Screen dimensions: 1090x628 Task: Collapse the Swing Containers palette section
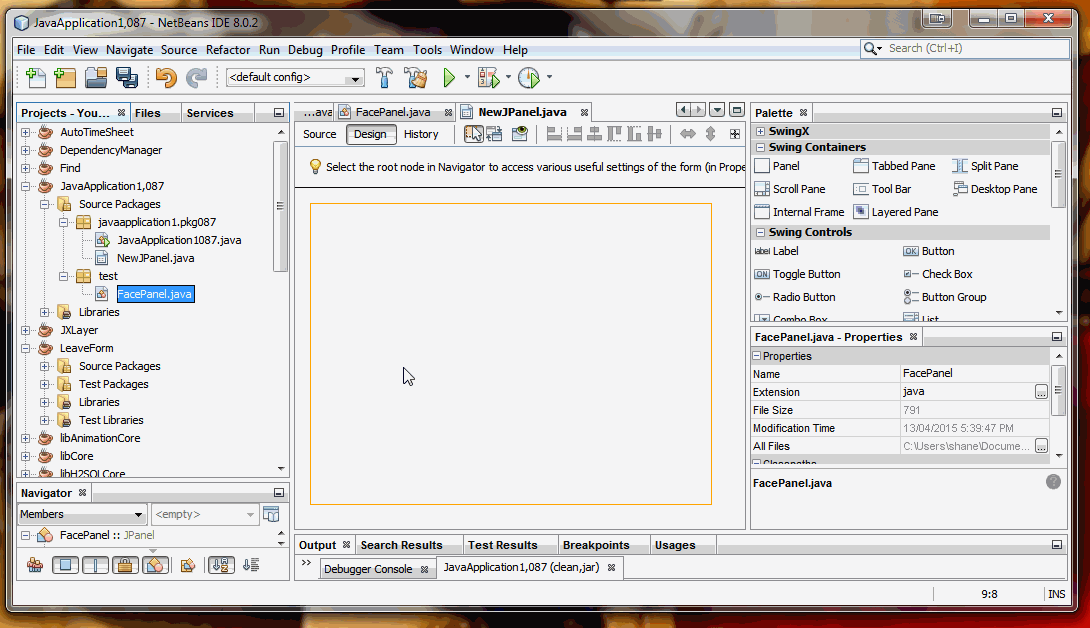pos(763,147)
